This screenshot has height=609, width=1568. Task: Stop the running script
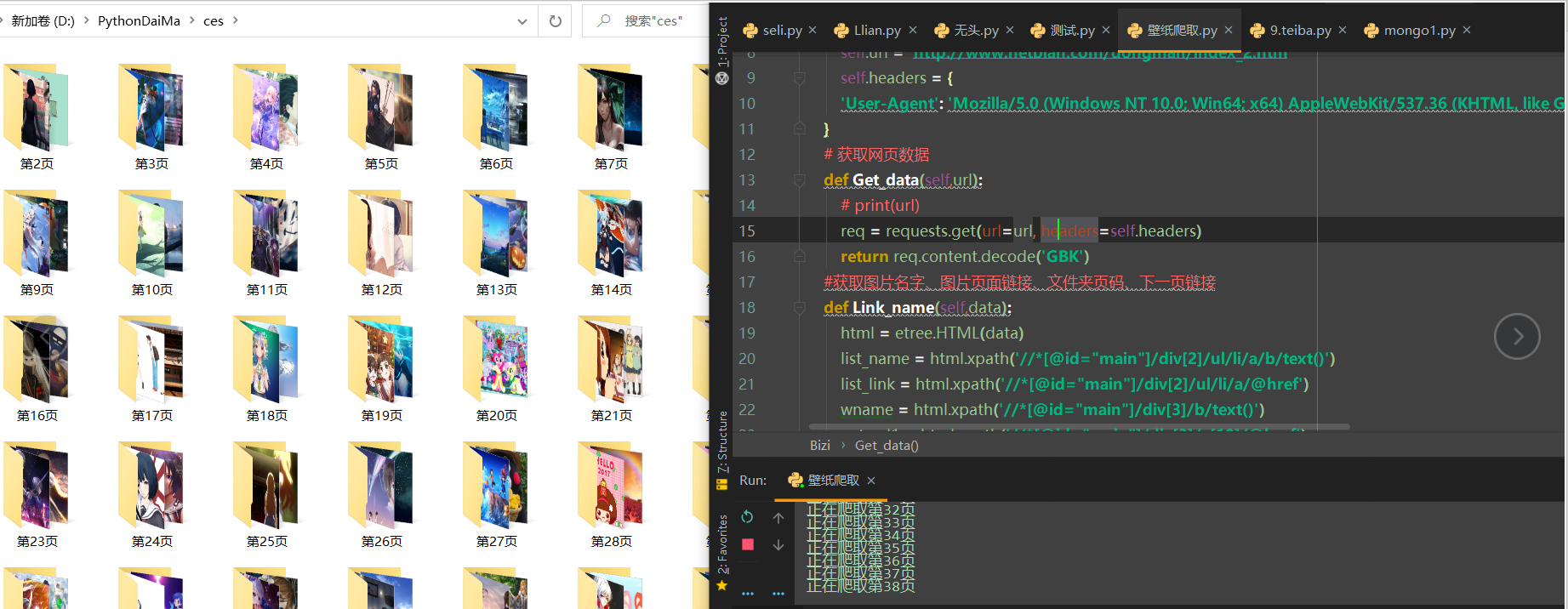pos(748,545)
